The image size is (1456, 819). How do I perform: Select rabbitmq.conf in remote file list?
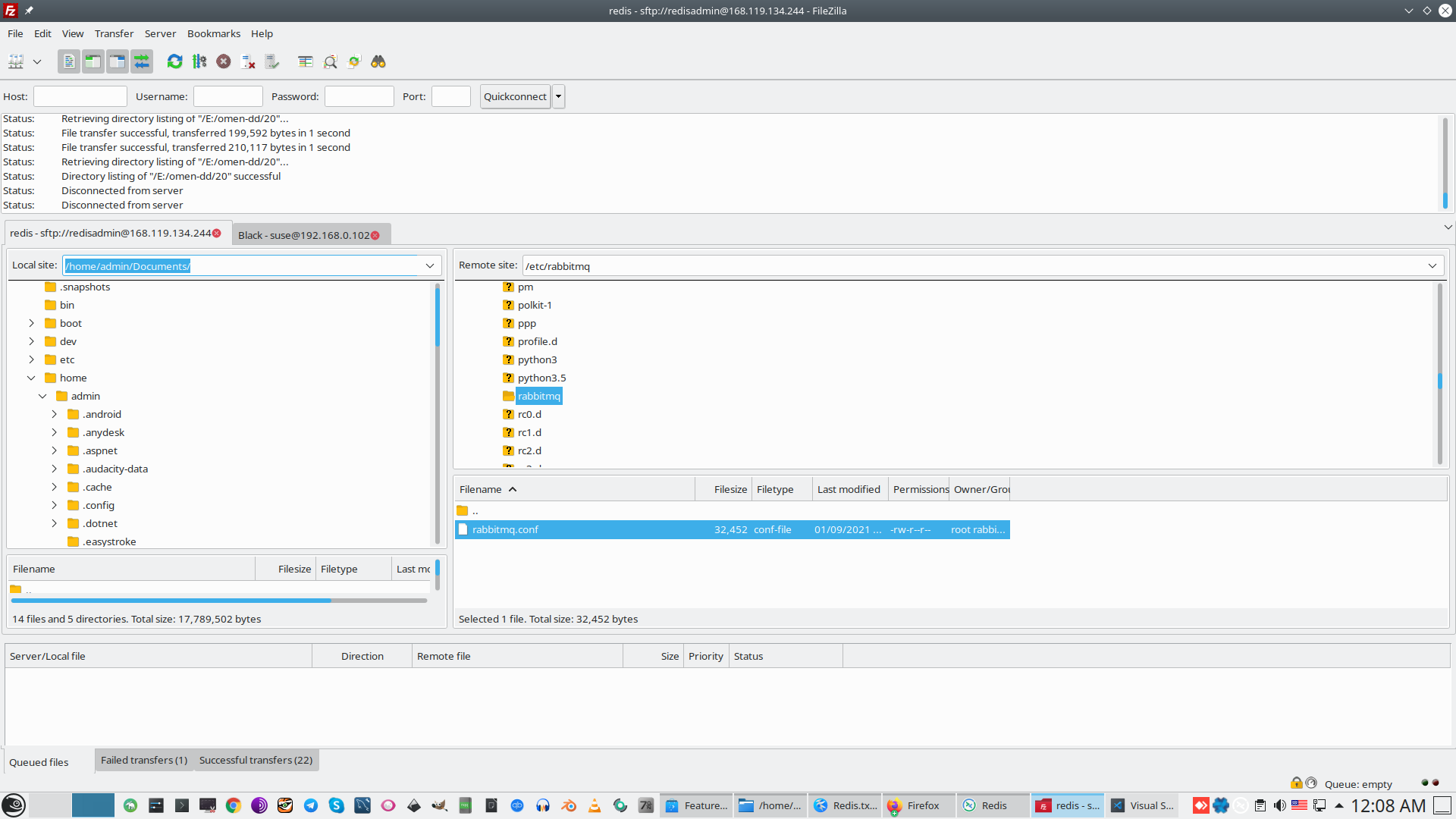(x=505, y=529)
